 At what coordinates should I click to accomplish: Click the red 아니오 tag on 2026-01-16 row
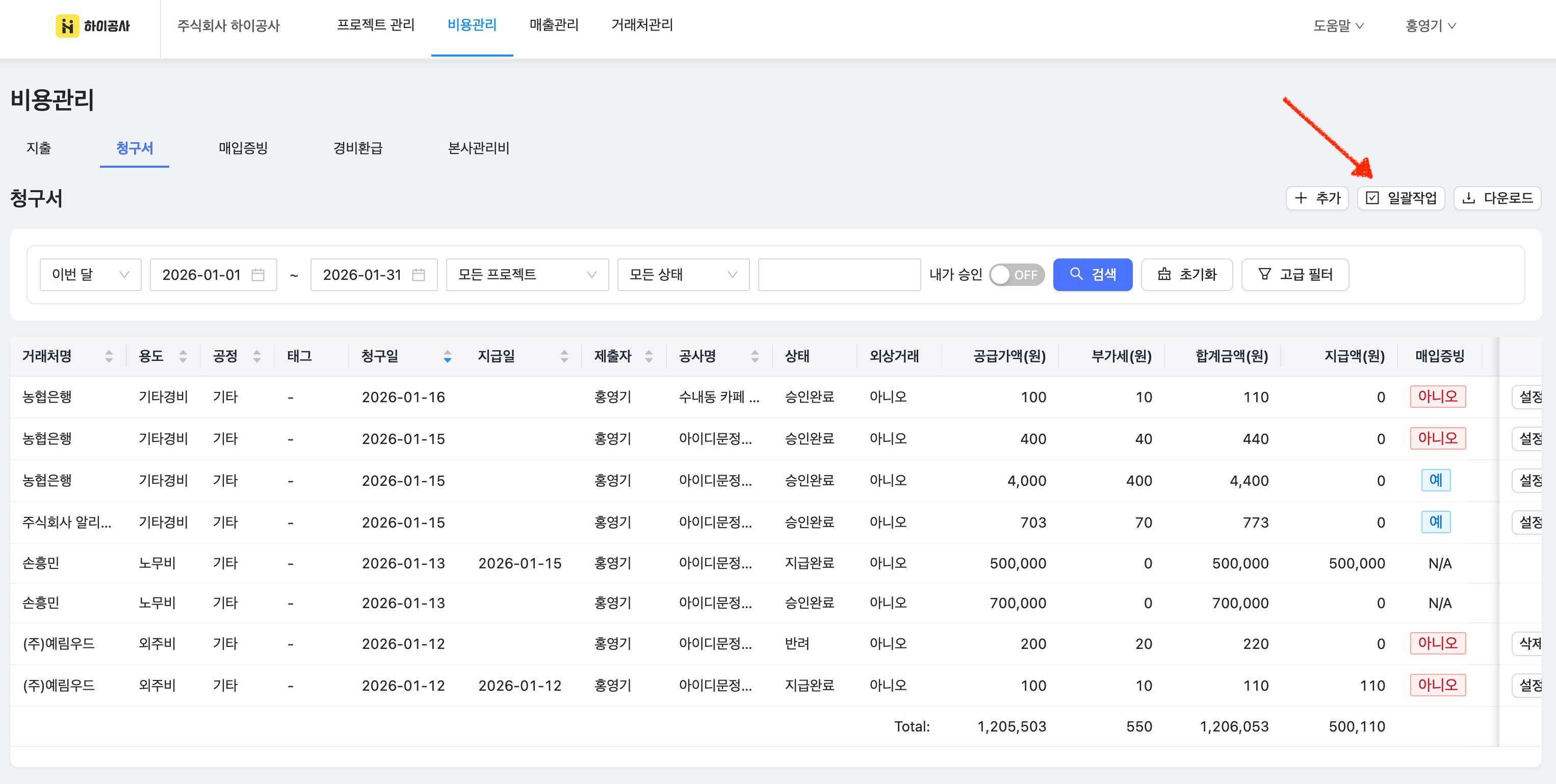click(x=1437, y=397)
